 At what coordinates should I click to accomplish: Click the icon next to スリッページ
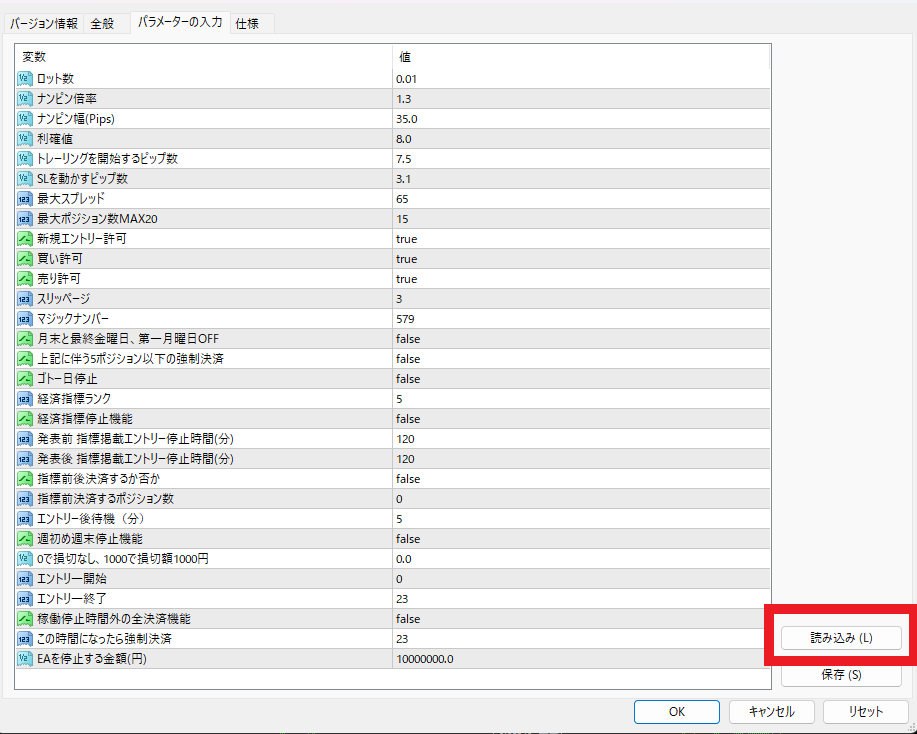click(x=25, y=299)
